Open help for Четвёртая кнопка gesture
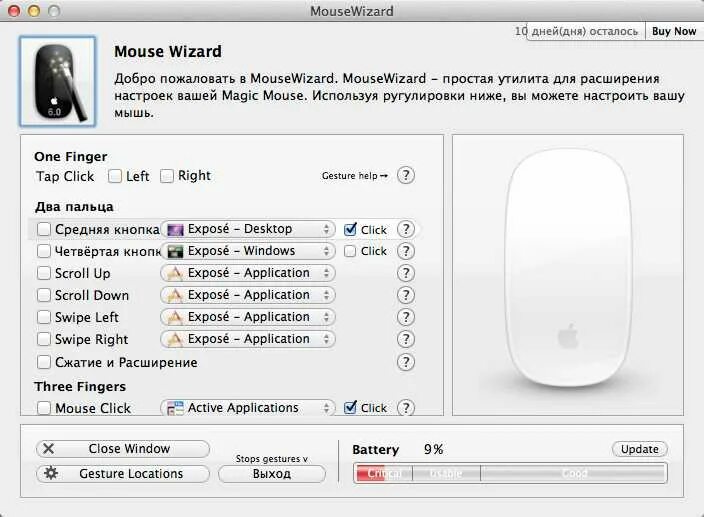This screenshot has height=517, width=704. (406, 251)
